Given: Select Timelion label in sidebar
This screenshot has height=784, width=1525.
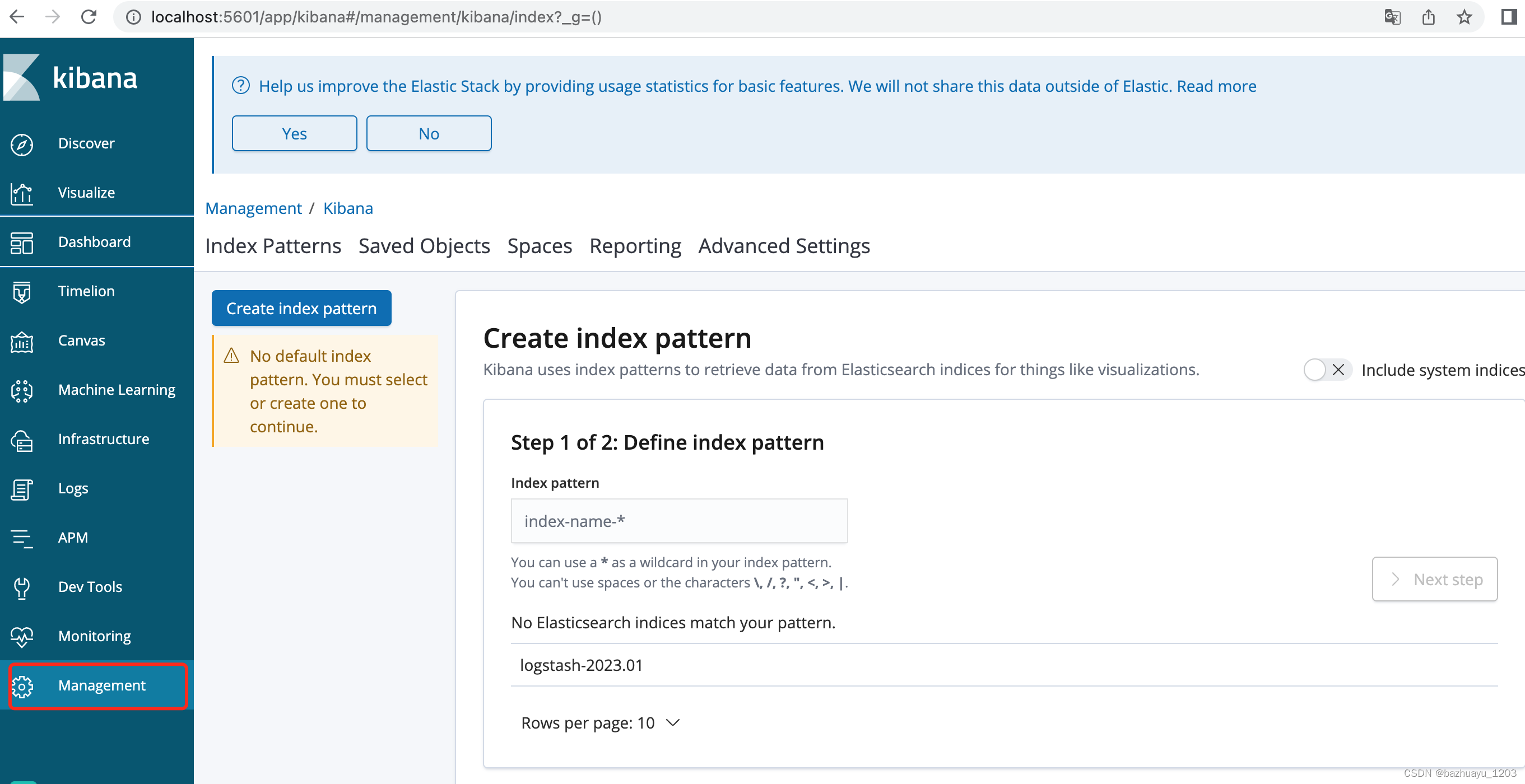Looking at the screenshot, I should tap(86, 291).
